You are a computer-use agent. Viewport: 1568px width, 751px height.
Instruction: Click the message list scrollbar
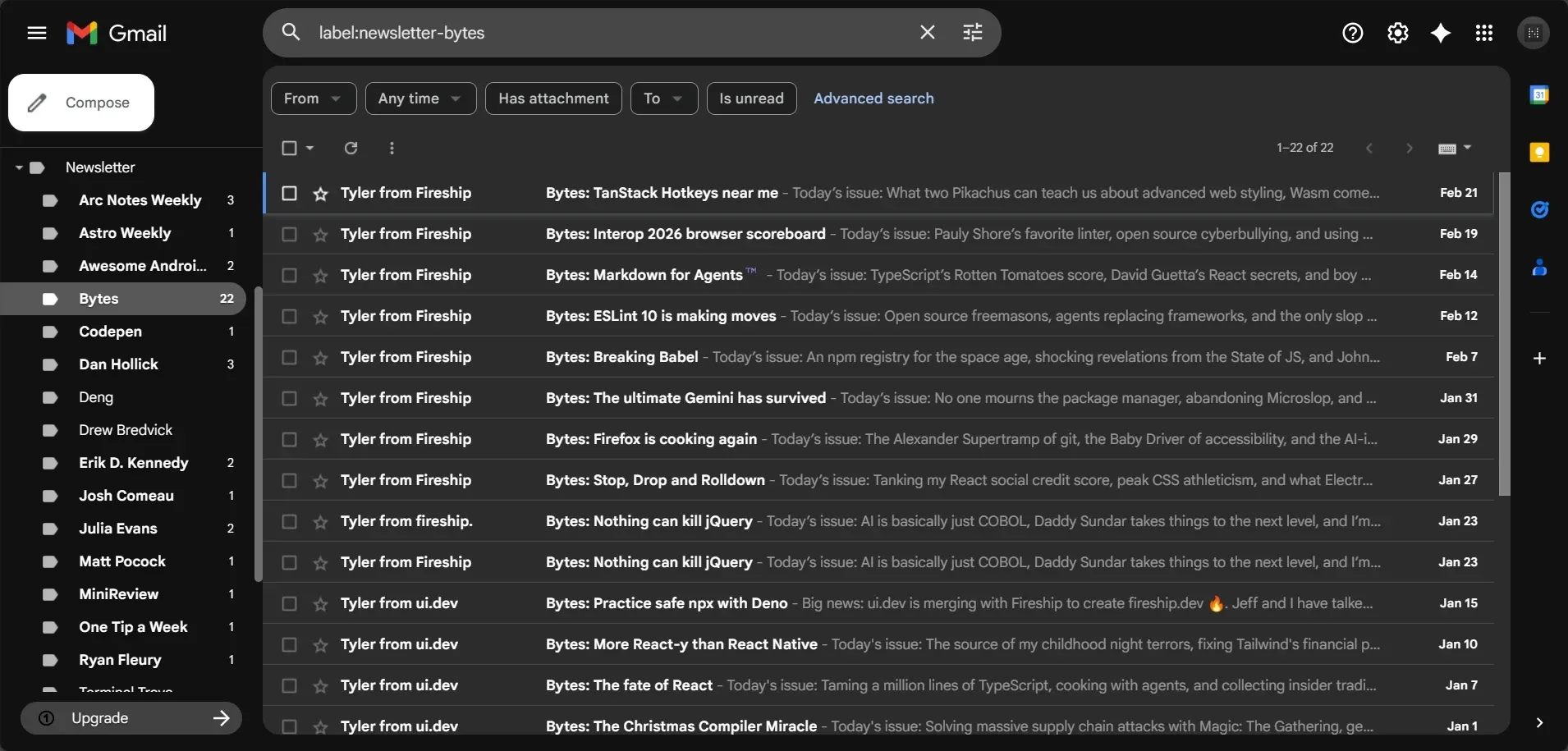click(1504, 334)
